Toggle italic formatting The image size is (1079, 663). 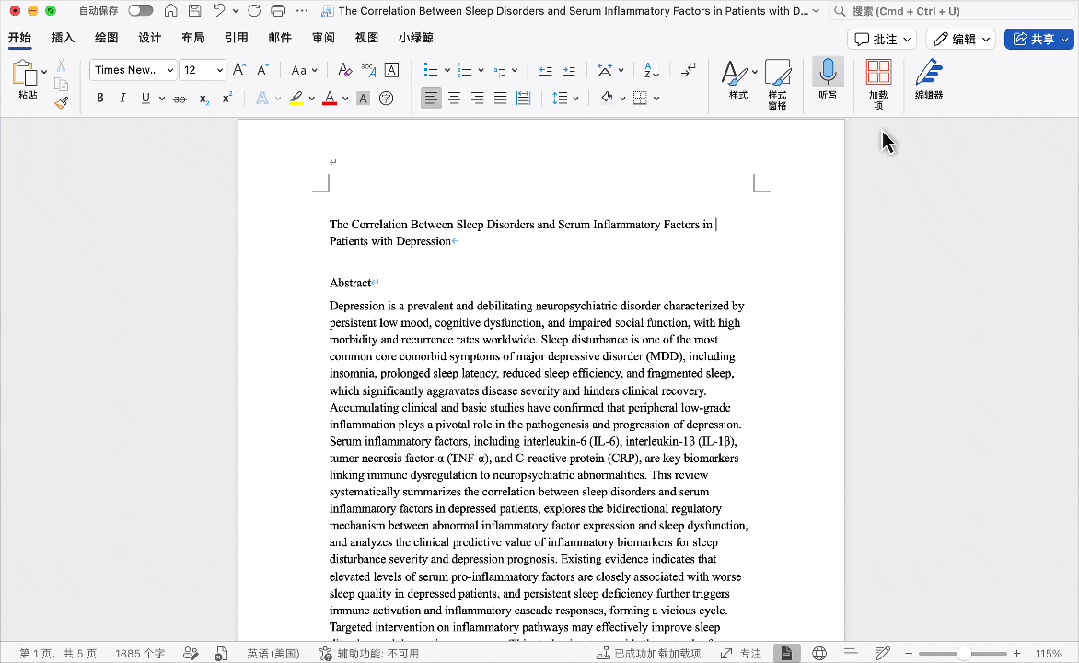pos(122,98)
